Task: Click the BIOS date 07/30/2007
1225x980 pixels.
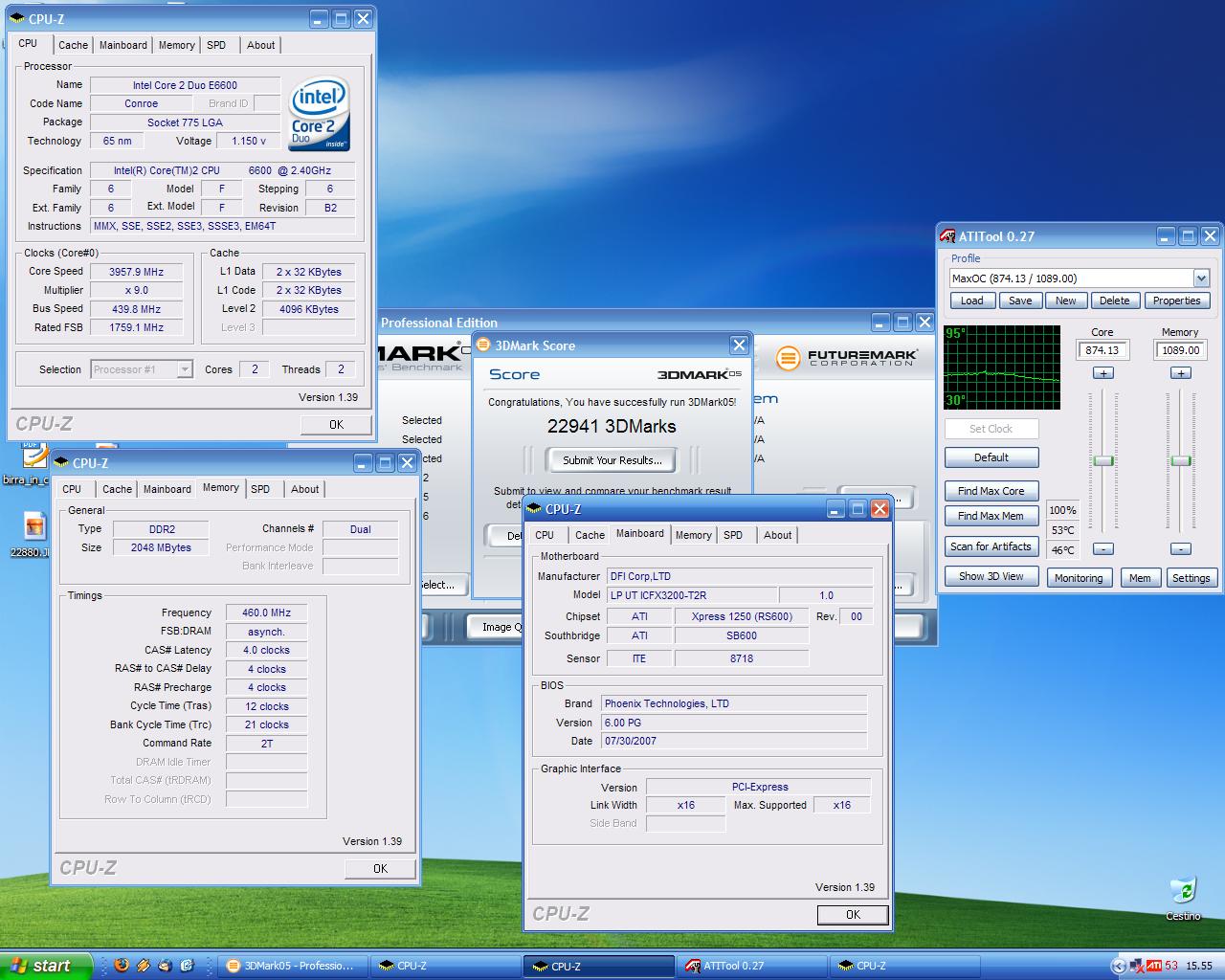Action: [x=734, y=741]
